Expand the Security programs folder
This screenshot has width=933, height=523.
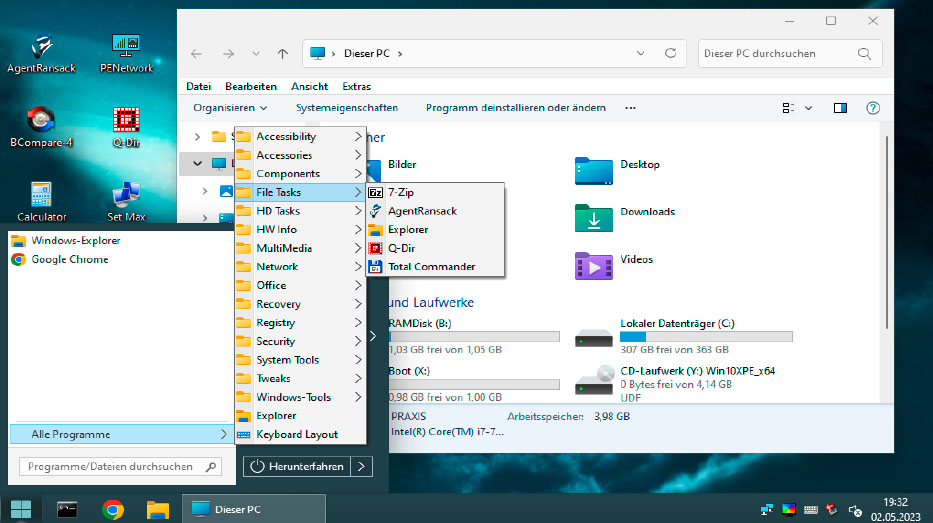[x=300, y=341]
